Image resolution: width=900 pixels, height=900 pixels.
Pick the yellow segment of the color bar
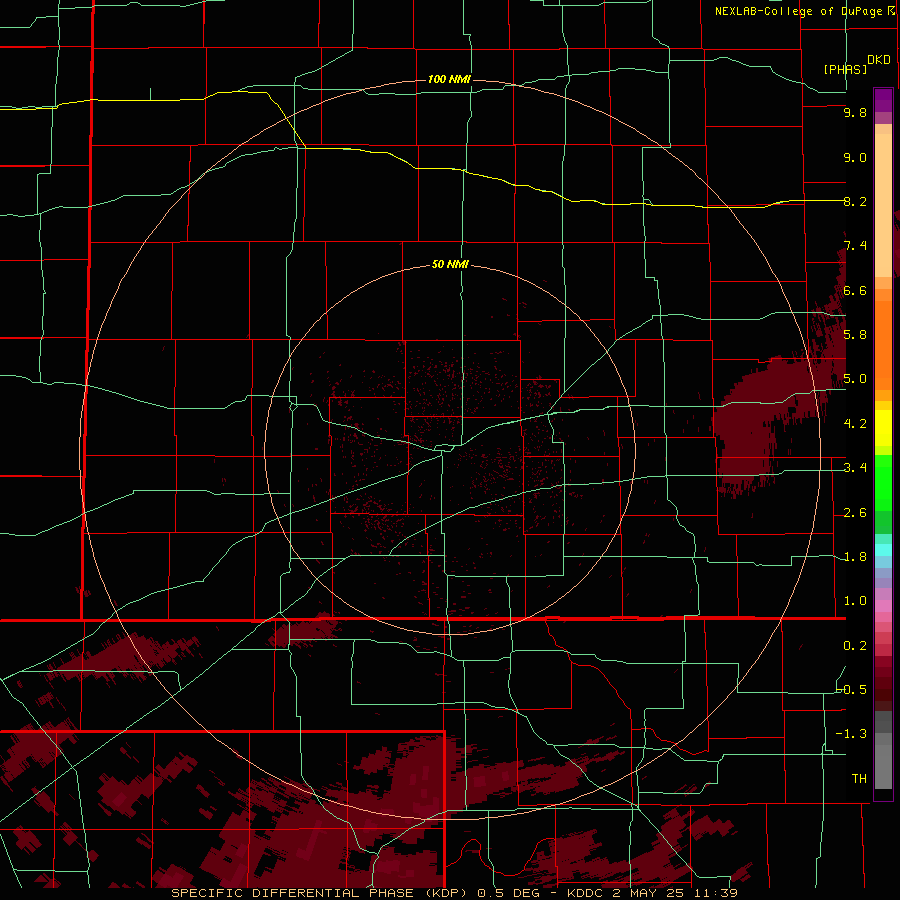pyautogui.click(x=883, y=428)
